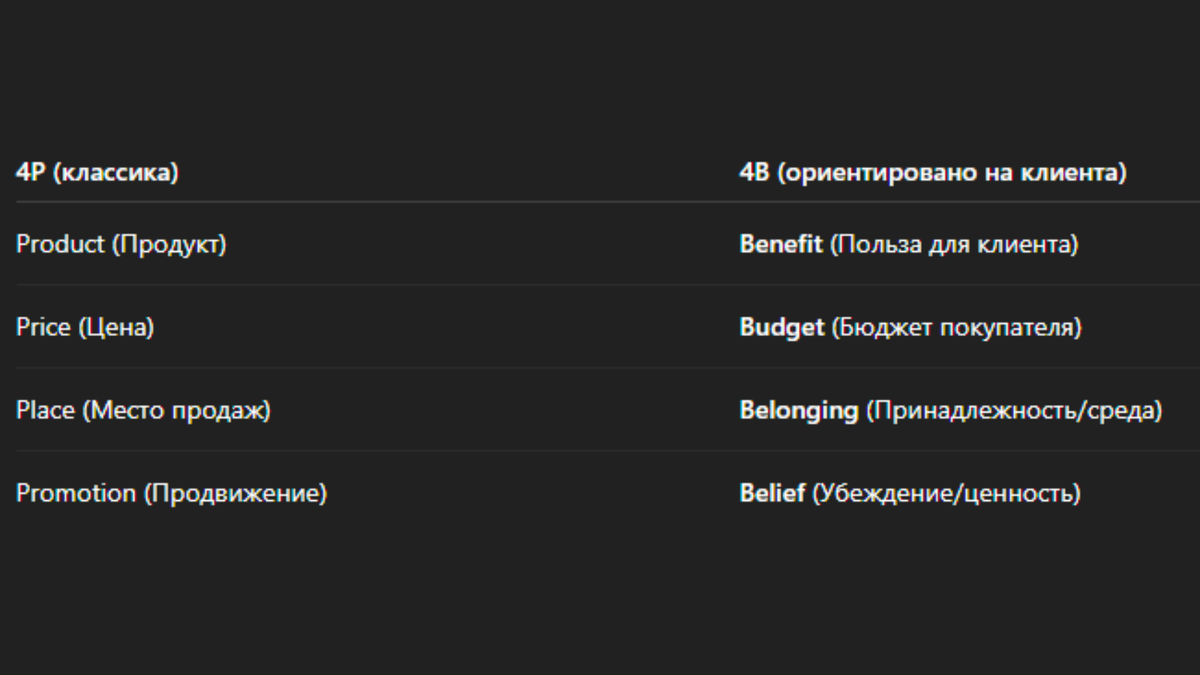Select the "(Продвижение)" translation text
Screen dimensions: 1200x675
tap(235, 493)
